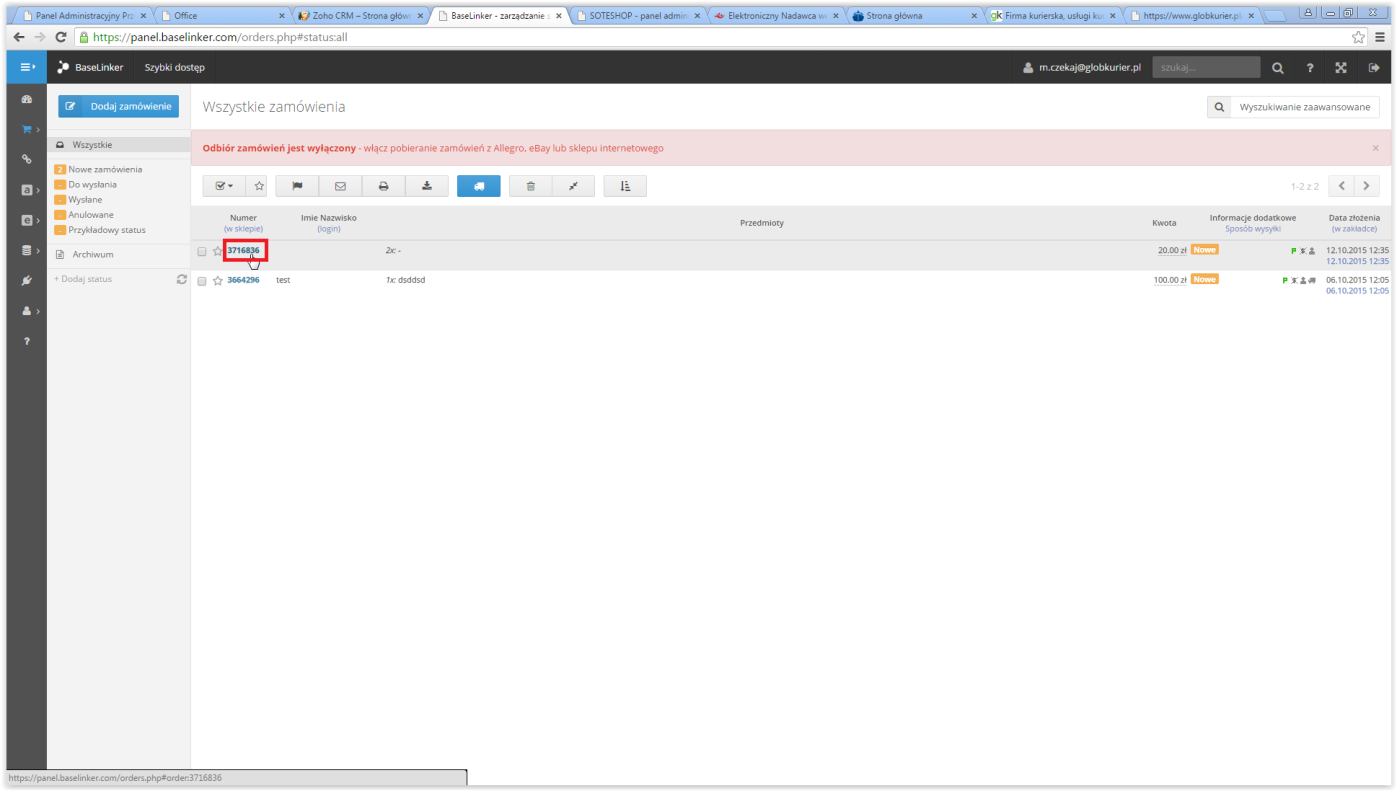This screenshot has height=791, width=1397.
Task: Switch to Elektroniczny Nadawca browser tab
Action: point(775,16)
